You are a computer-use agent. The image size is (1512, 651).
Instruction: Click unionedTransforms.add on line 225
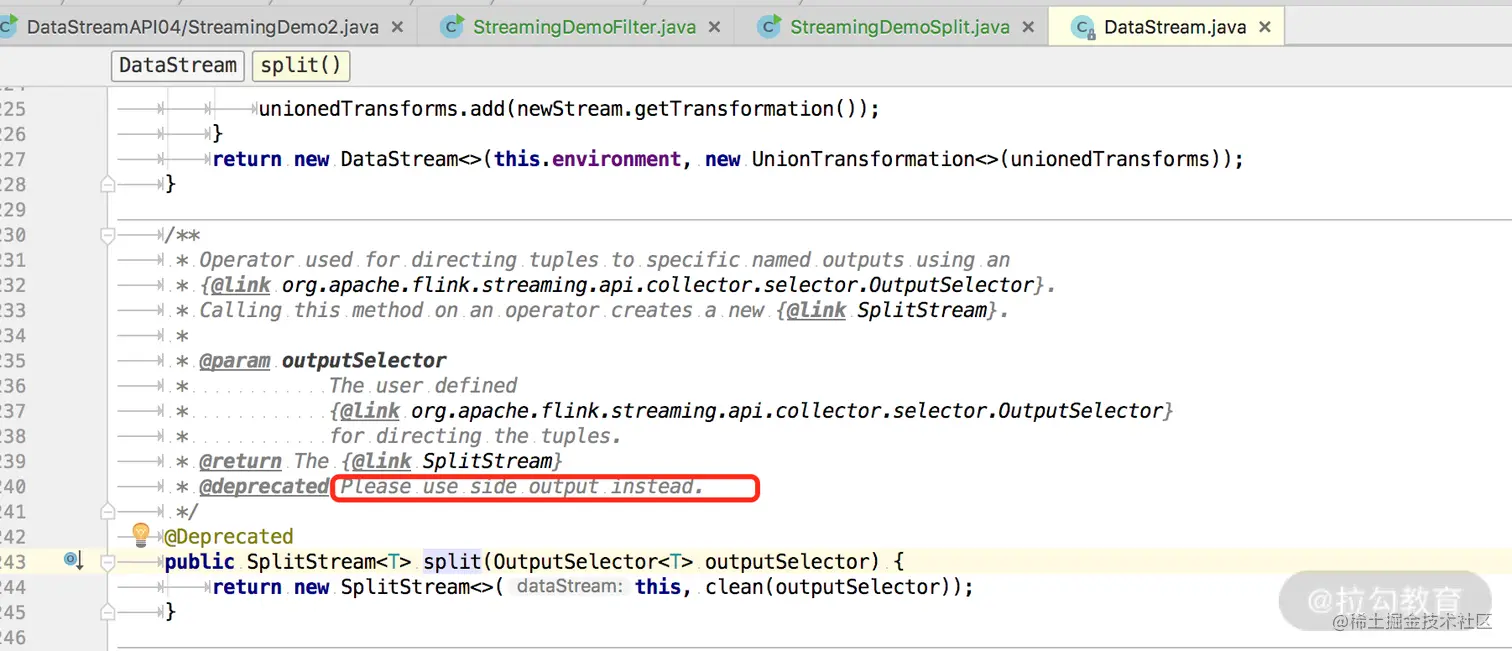point(381,109)
